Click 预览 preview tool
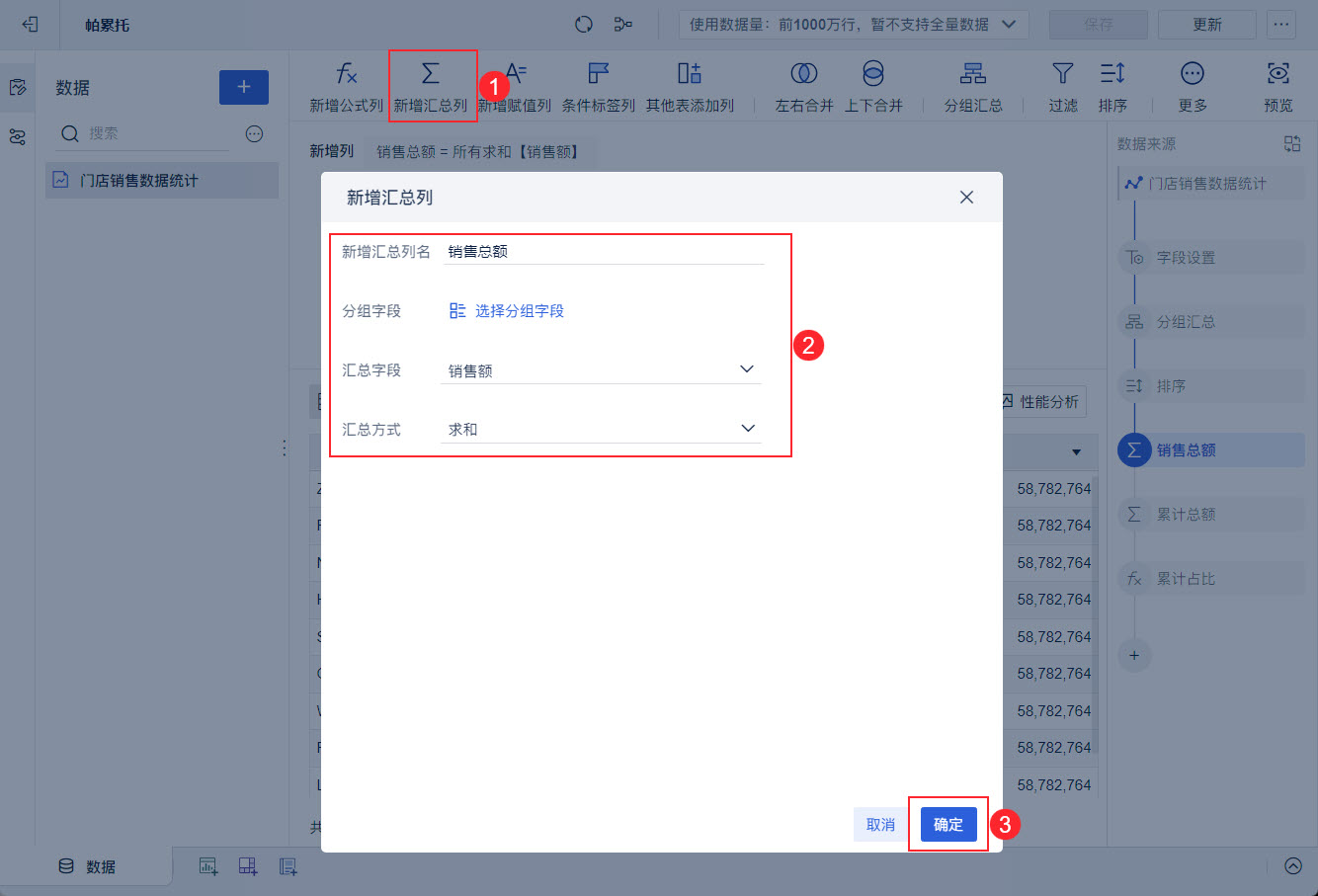Image resolution: width=1318 pixels, height=896 pixels. click(1278, 87)
